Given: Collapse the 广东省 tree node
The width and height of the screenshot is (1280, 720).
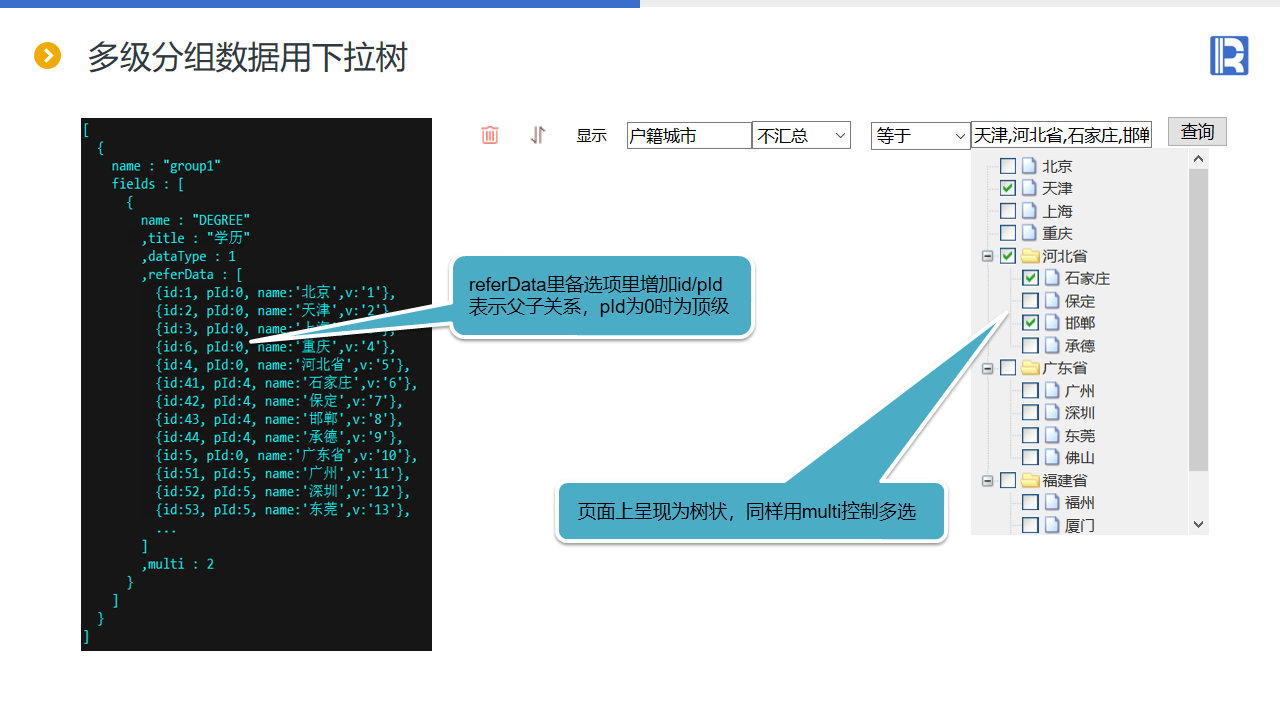Looking at the screenshot, I should pyautogui.click(x=988, y=368).
